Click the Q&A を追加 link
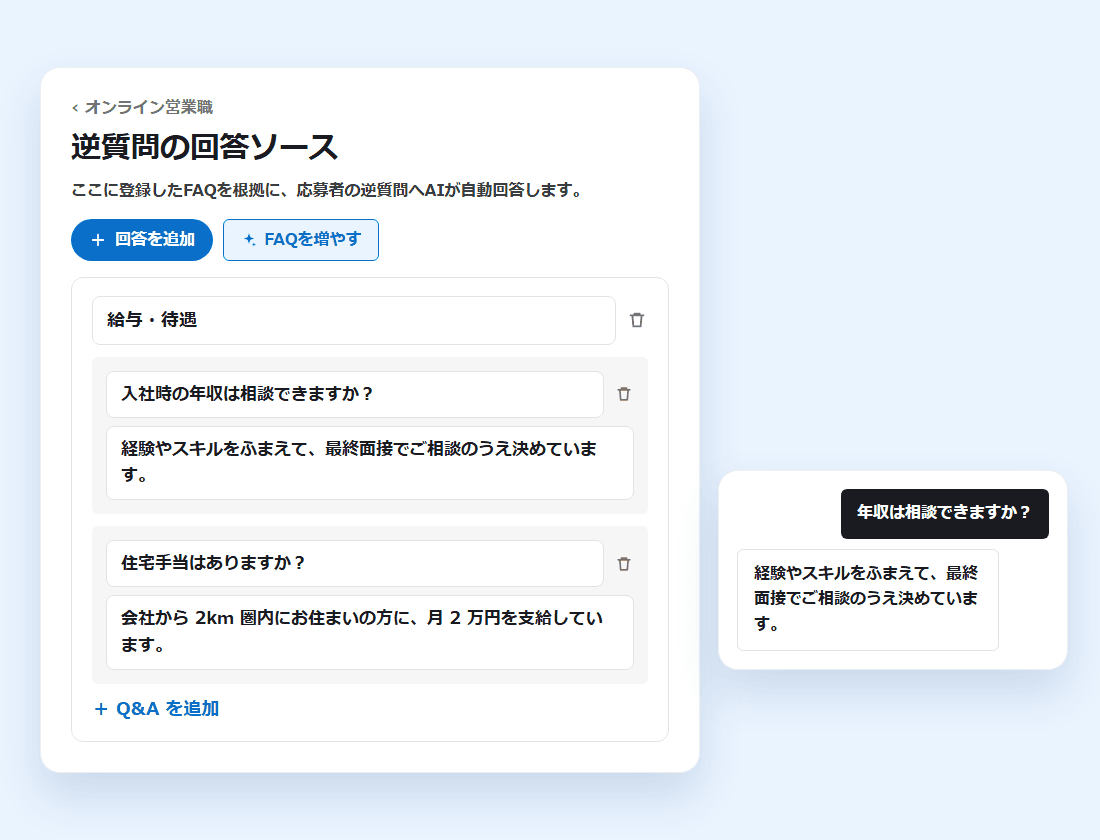This screenshot has height=840, width=1100. tap(156, 709)
